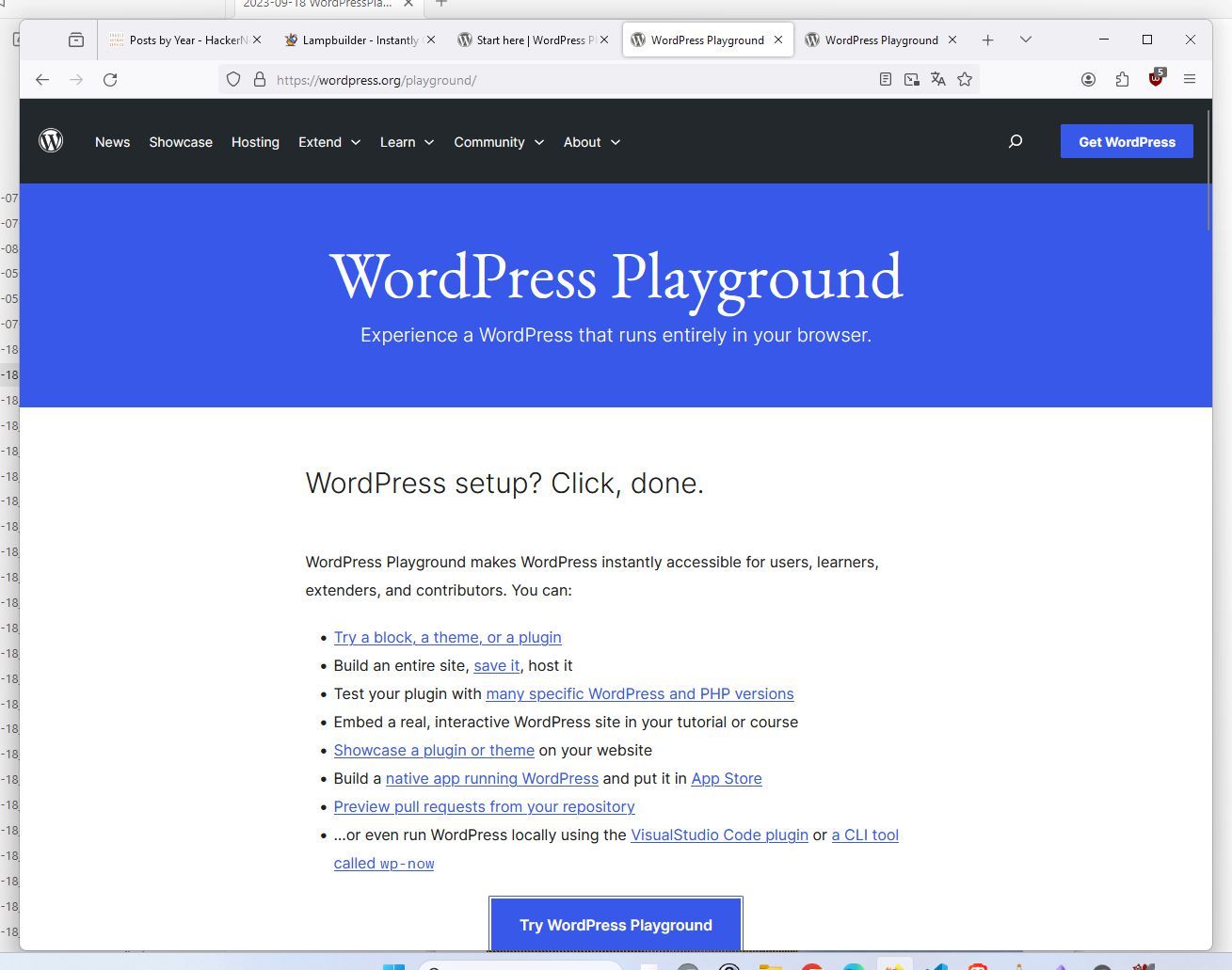Reload the page with the refresh icon
Screen dimensions: 1232x970
pyautogui.click(x=110, y=80)
